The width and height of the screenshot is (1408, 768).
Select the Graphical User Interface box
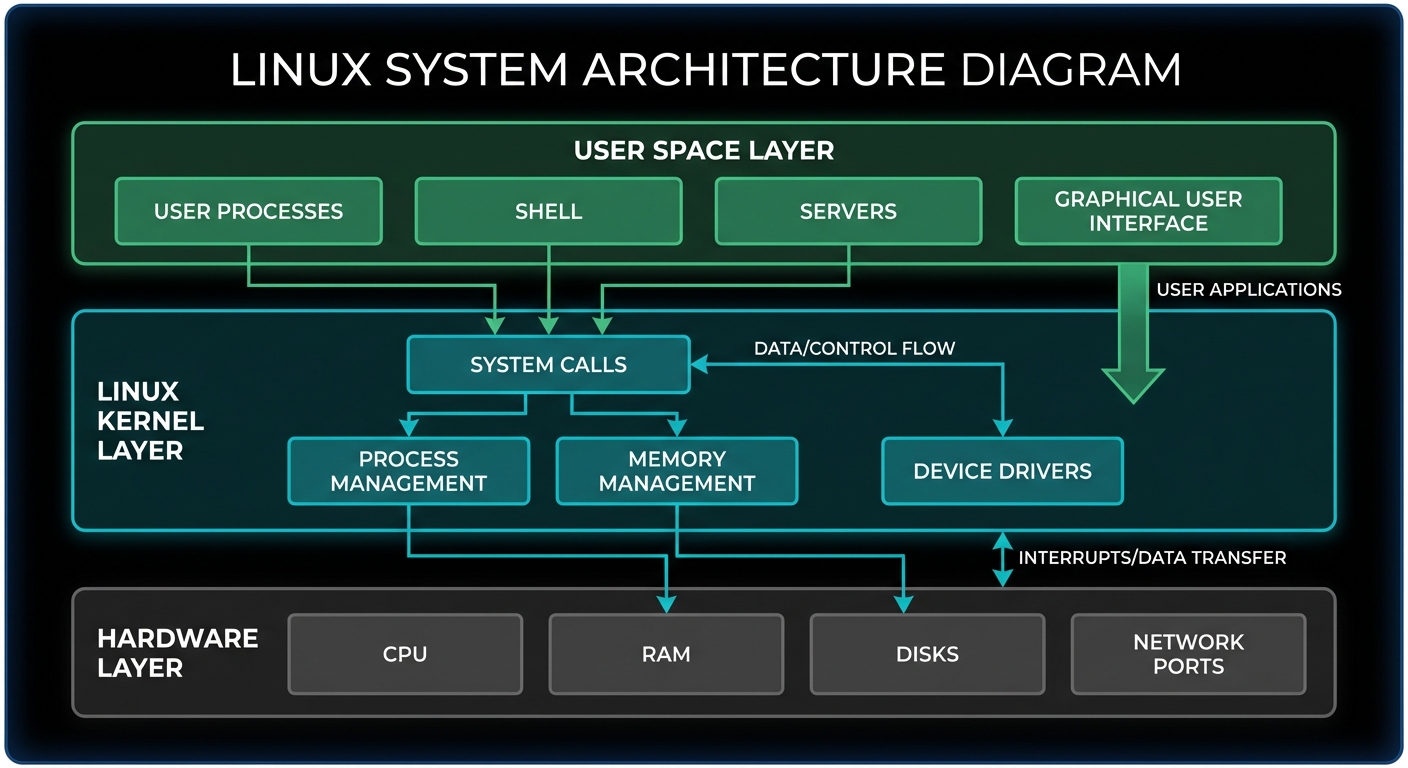pos(1148,211)
